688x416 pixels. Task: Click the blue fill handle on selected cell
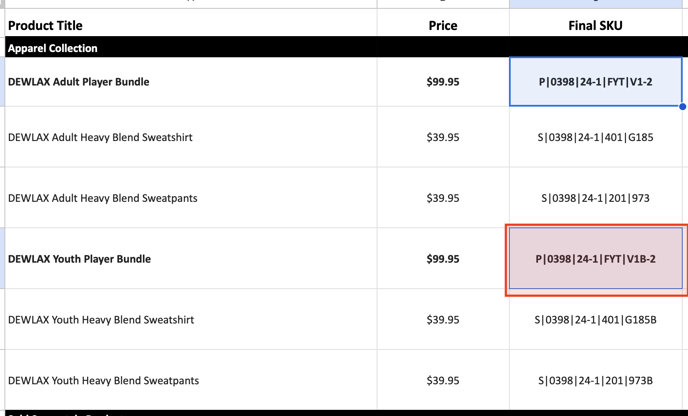[x=683, y=106]
